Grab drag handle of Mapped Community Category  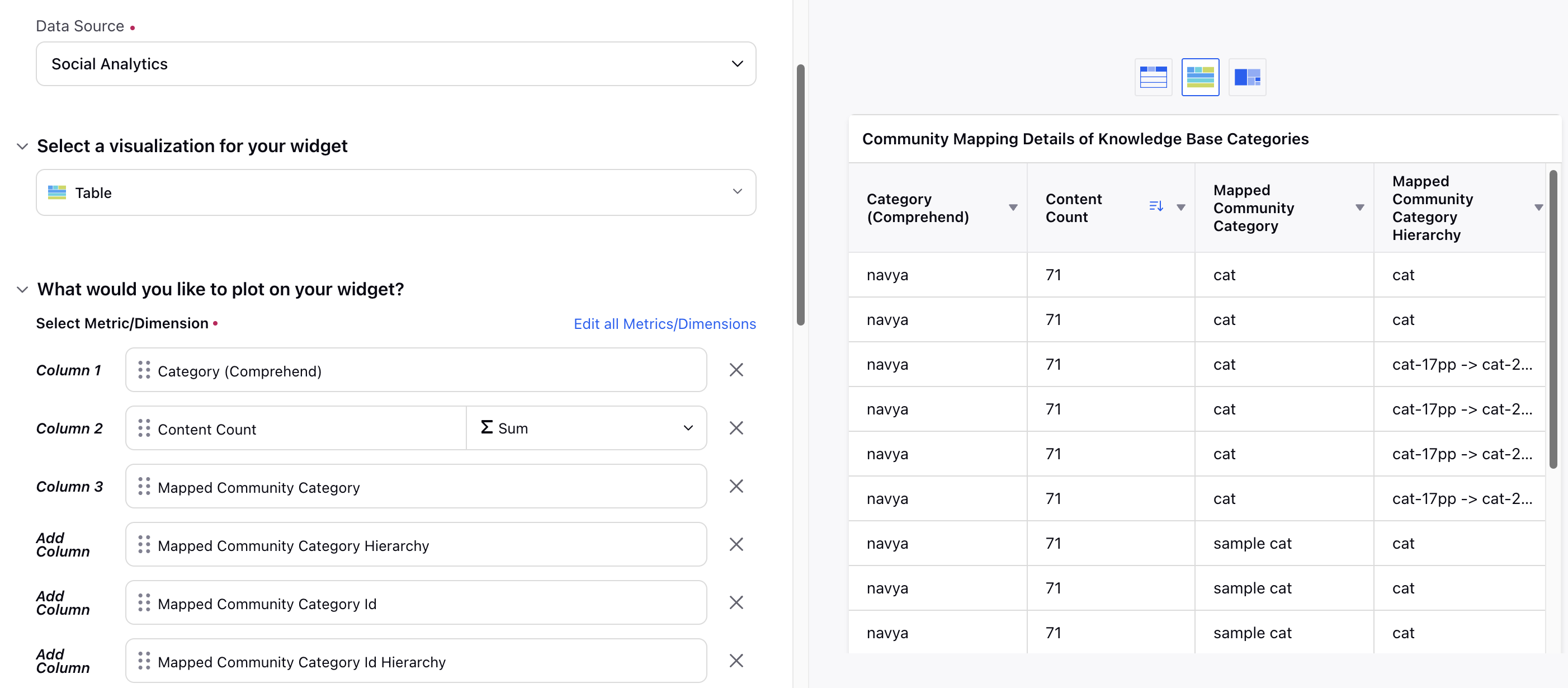(x=144, y=487)
